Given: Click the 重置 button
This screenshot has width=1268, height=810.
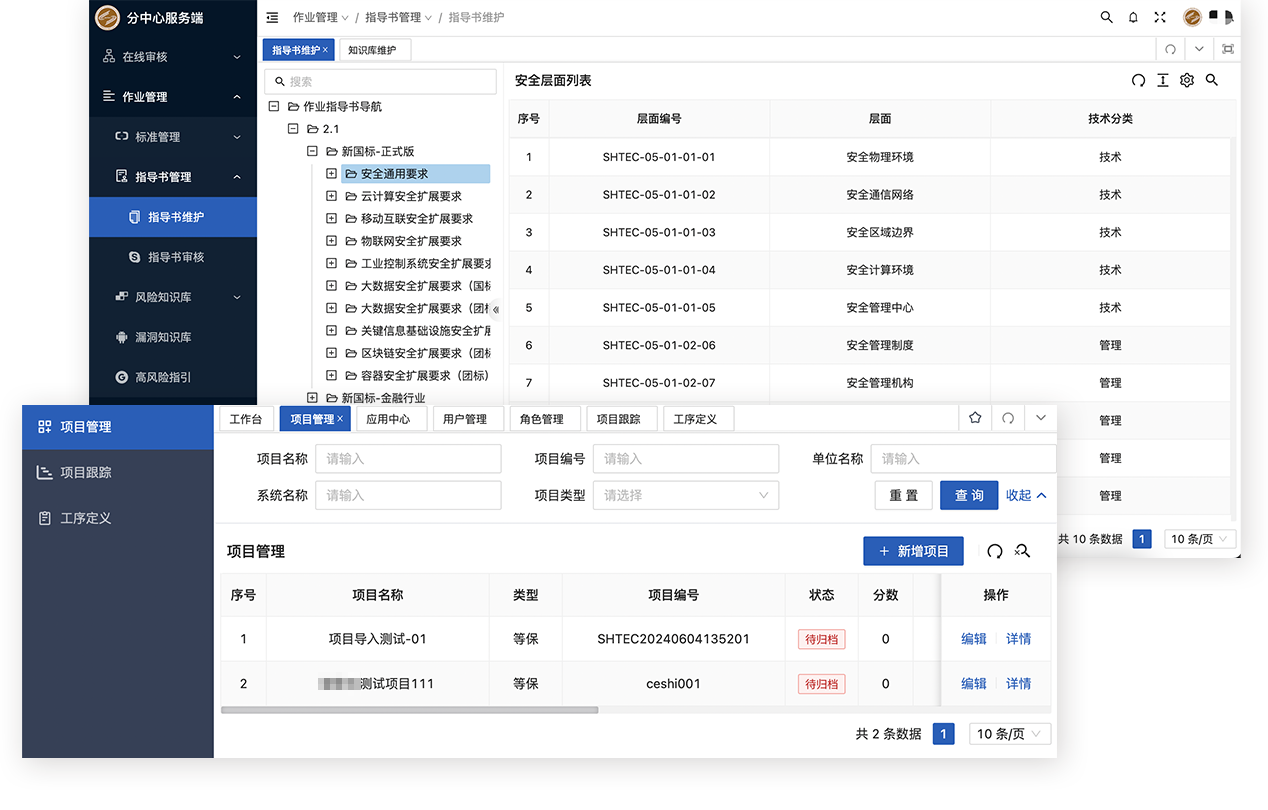Looking at the screenshot, I should click(x=904, y=495).
